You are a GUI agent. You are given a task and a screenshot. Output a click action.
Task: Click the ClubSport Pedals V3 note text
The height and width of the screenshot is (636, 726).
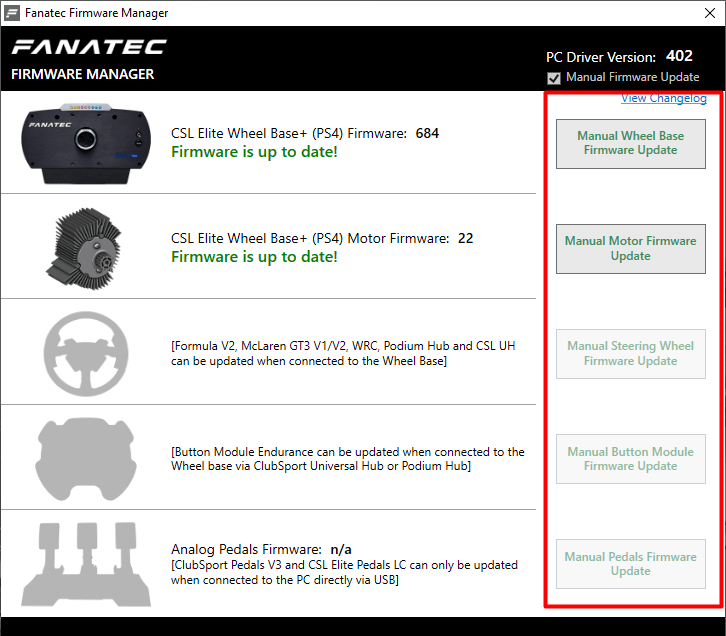point(344,572)
